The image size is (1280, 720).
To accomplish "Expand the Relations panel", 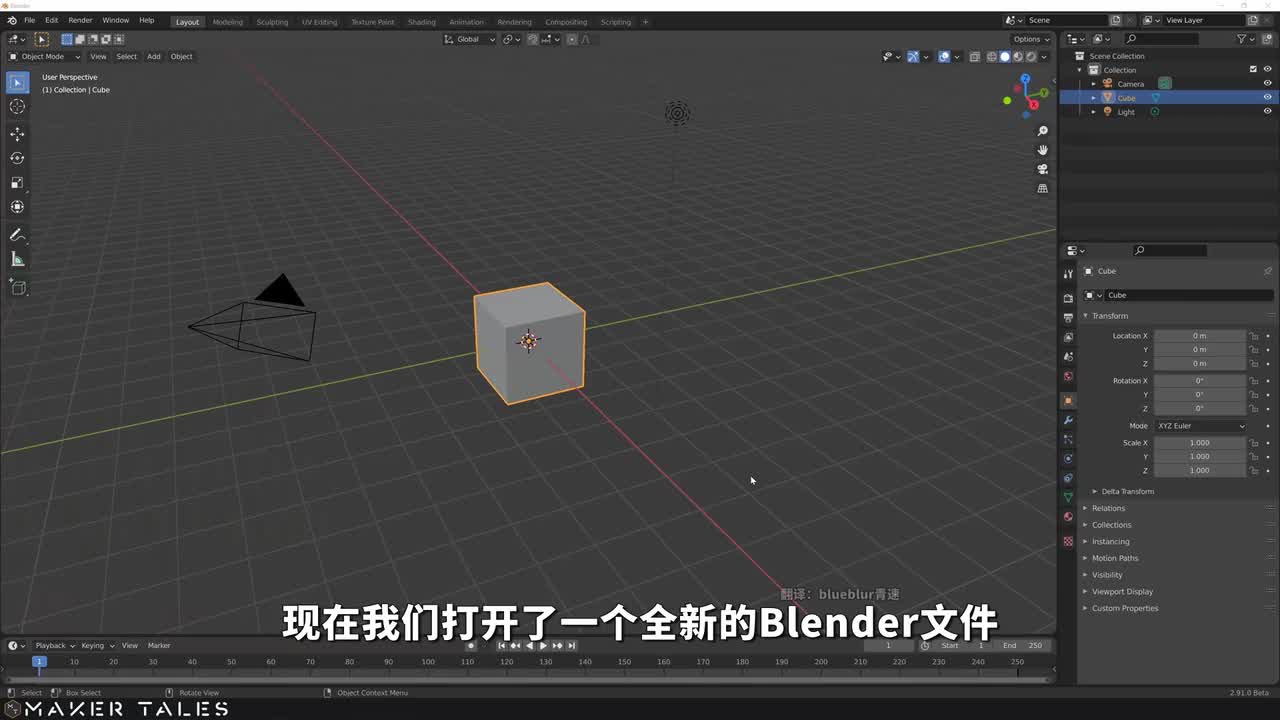I will click(1108, 509).
